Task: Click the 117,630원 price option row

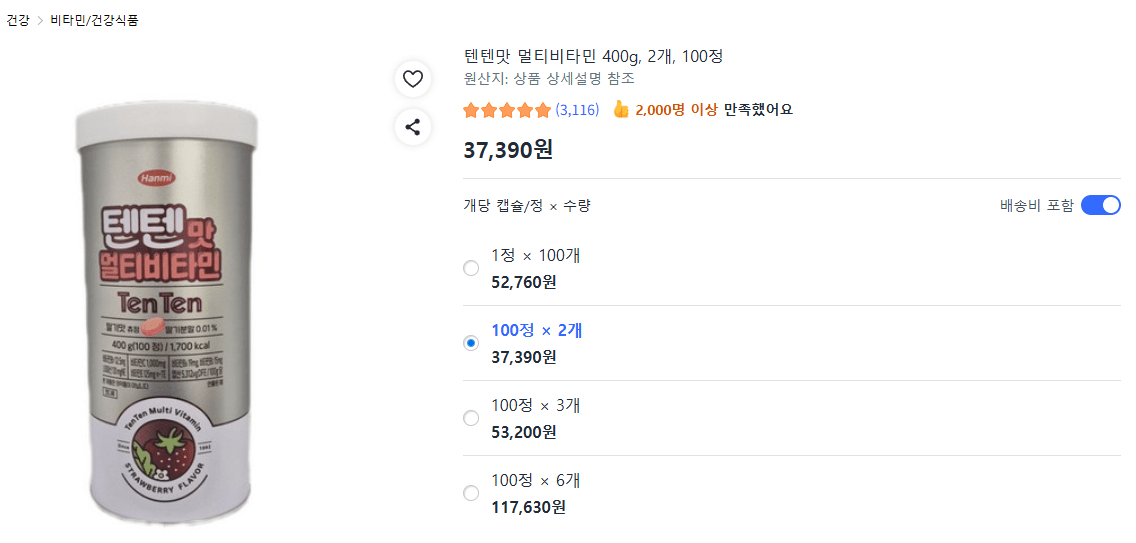Action: tap(792, 493)
